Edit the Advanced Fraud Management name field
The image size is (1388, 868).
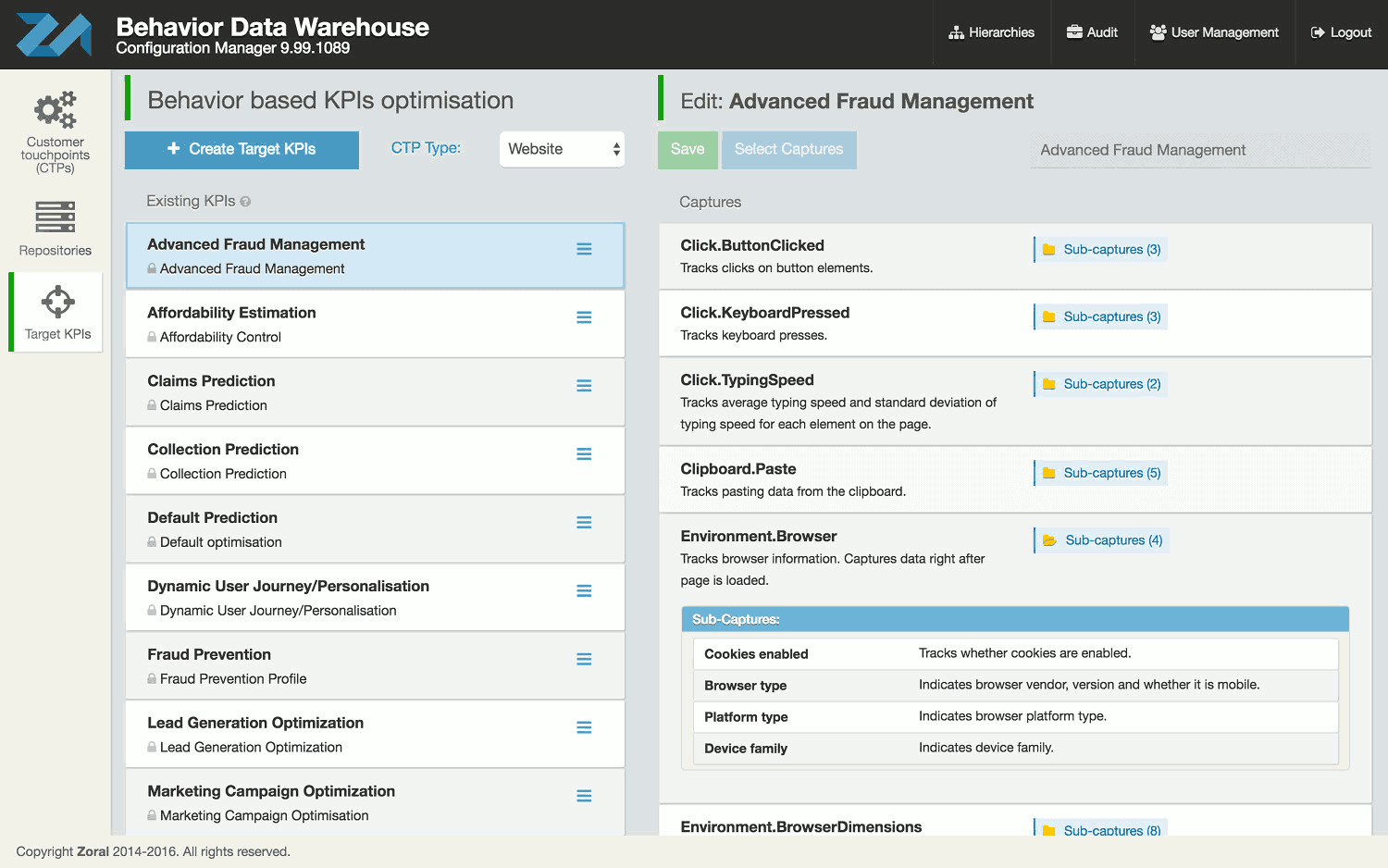[1199, 150]
